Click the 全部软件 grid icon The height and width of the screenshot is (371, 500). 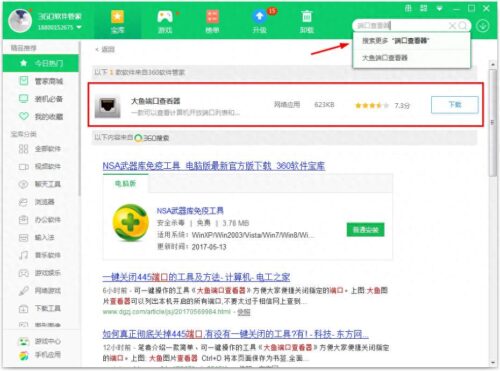coord(23,149)
